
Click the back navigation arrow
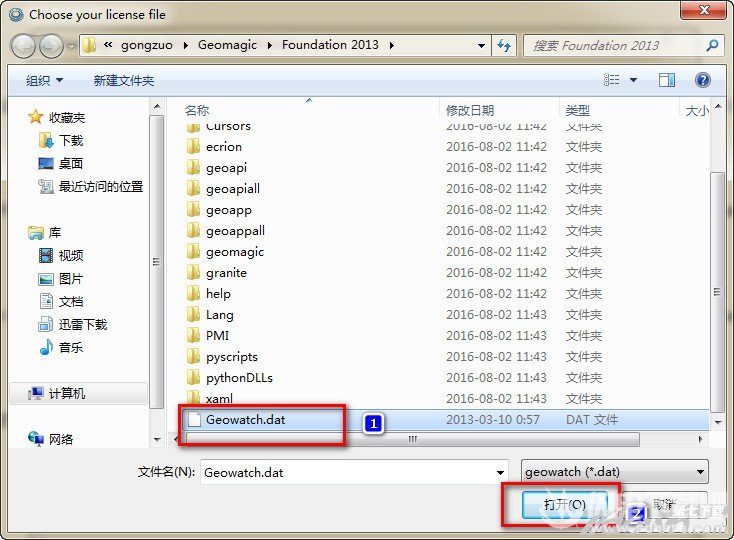22,45
